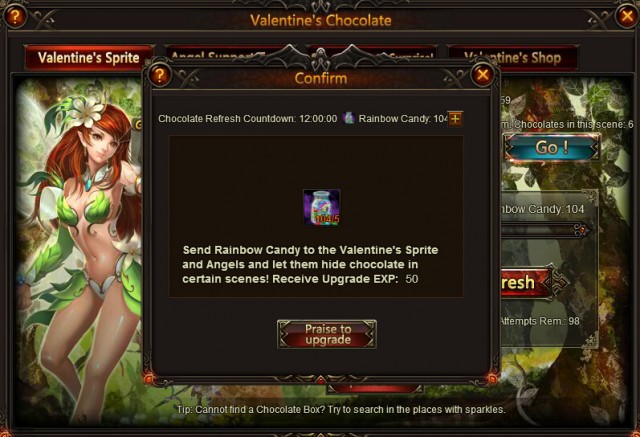Click the plus icon to add Rainbow Candy
This screenshot has height=437, width=640.
click(x=456, y=119)
